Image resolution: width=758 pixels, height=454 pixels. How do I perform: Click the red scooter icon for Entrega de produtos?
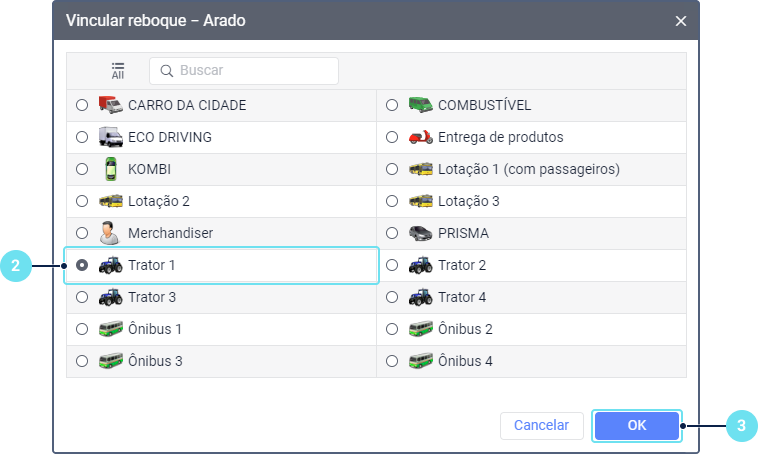point(421,137)
